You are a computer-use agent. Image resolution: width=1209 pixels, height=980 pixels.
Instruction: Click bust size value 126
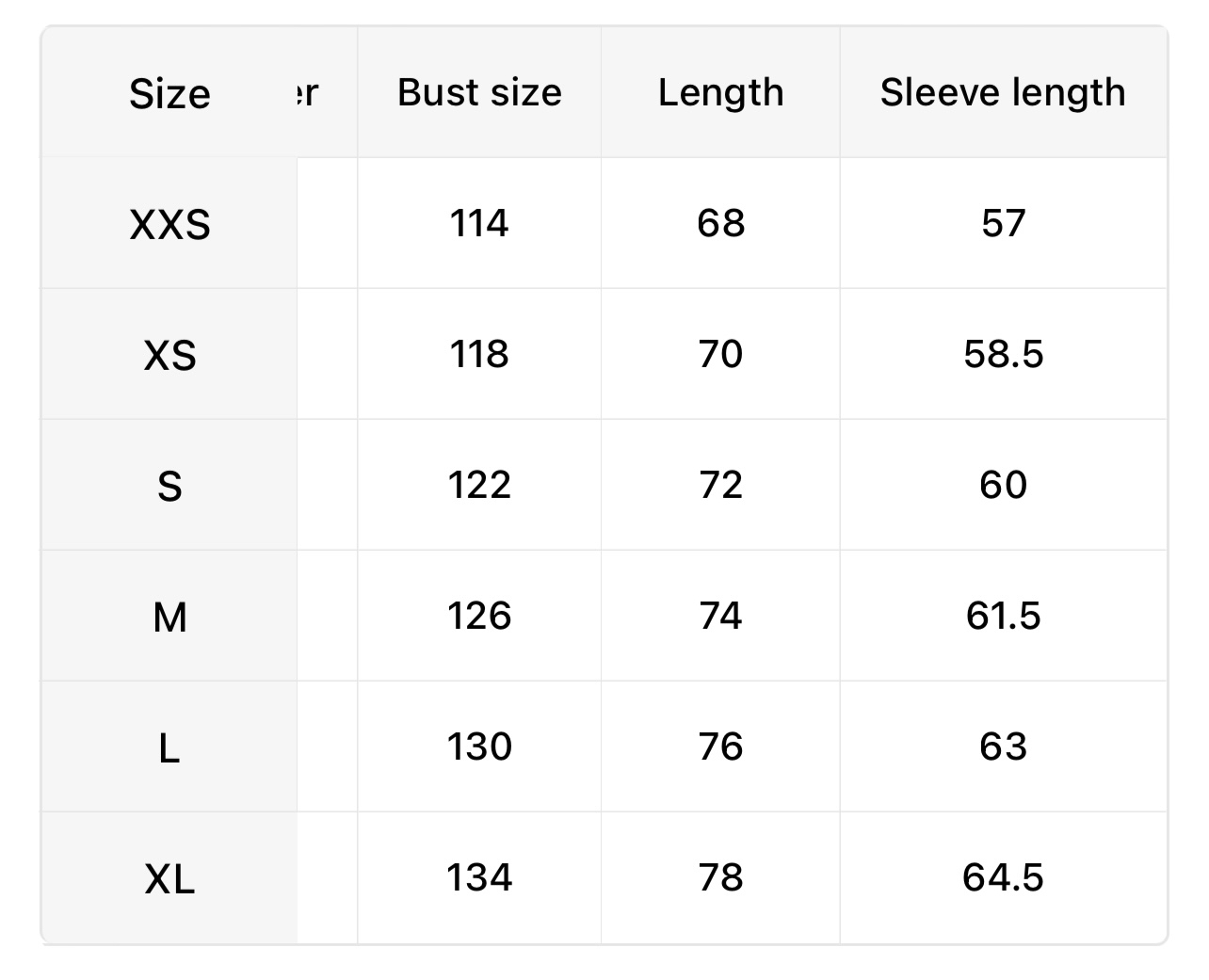pyautogui.click(x=479, y=616)
